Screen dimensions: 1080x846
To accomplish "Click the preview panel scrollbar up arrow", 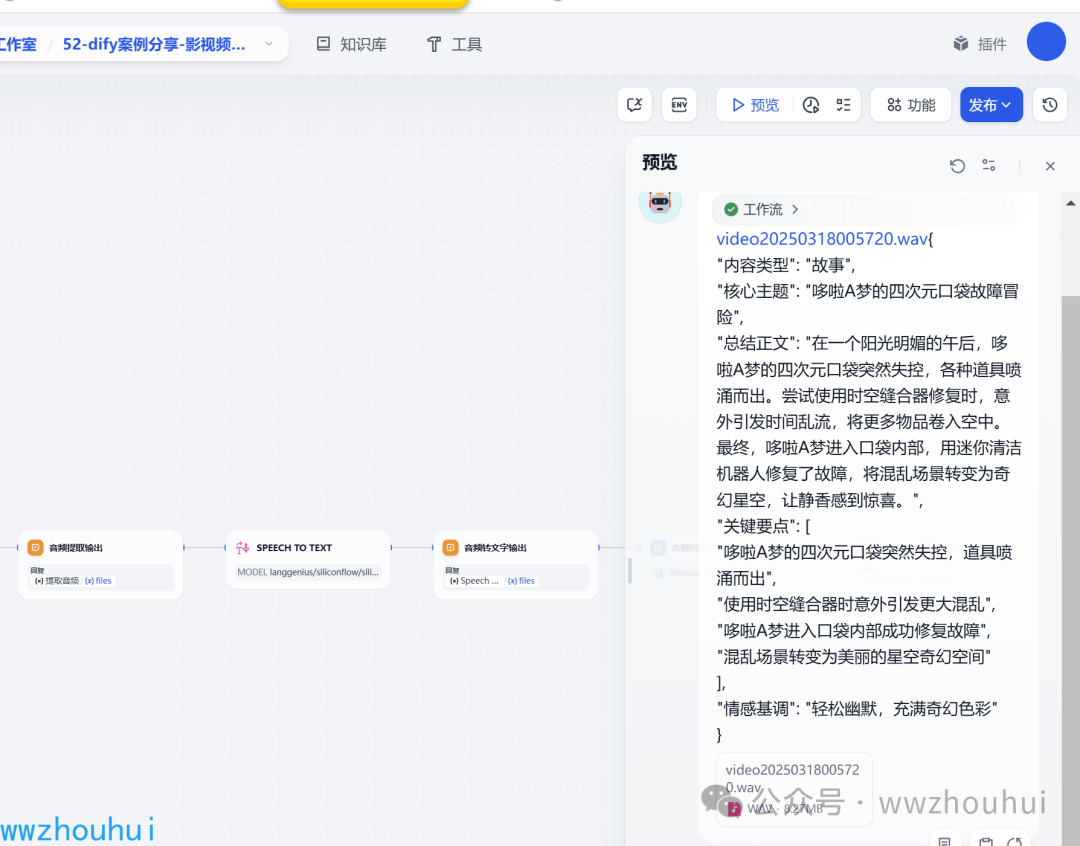I will 1070,203.
